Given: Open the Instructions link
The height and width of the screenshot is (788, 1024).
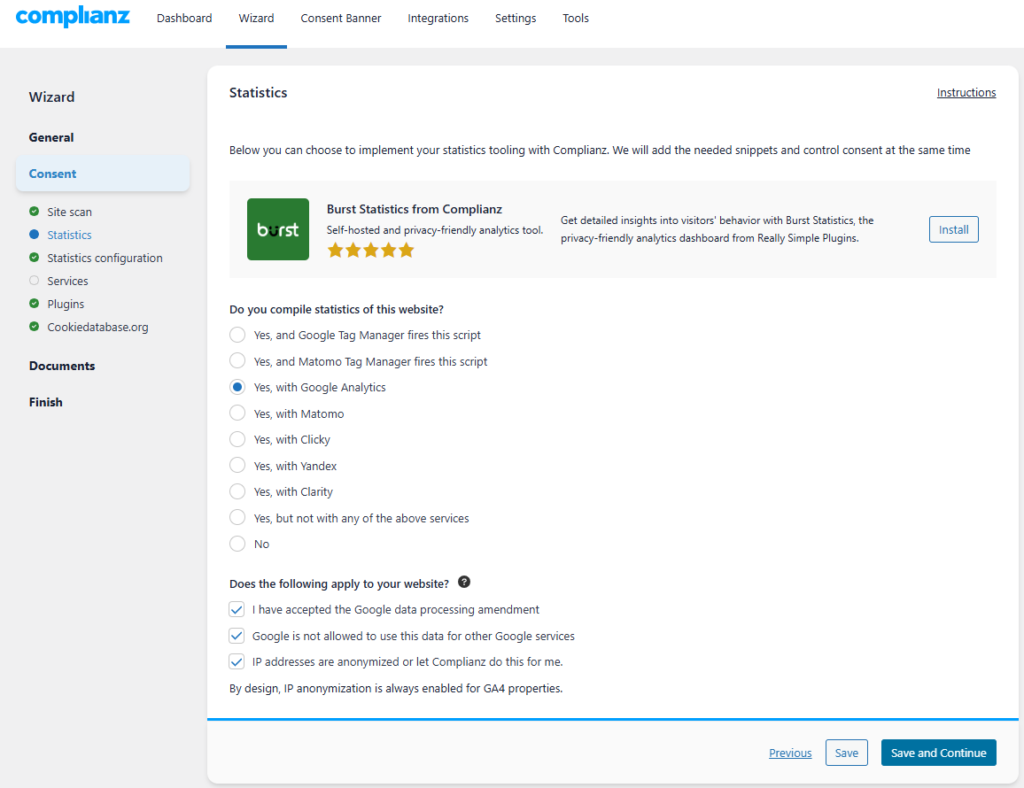Looking at the screenshot, I should [x=966, y=93].
